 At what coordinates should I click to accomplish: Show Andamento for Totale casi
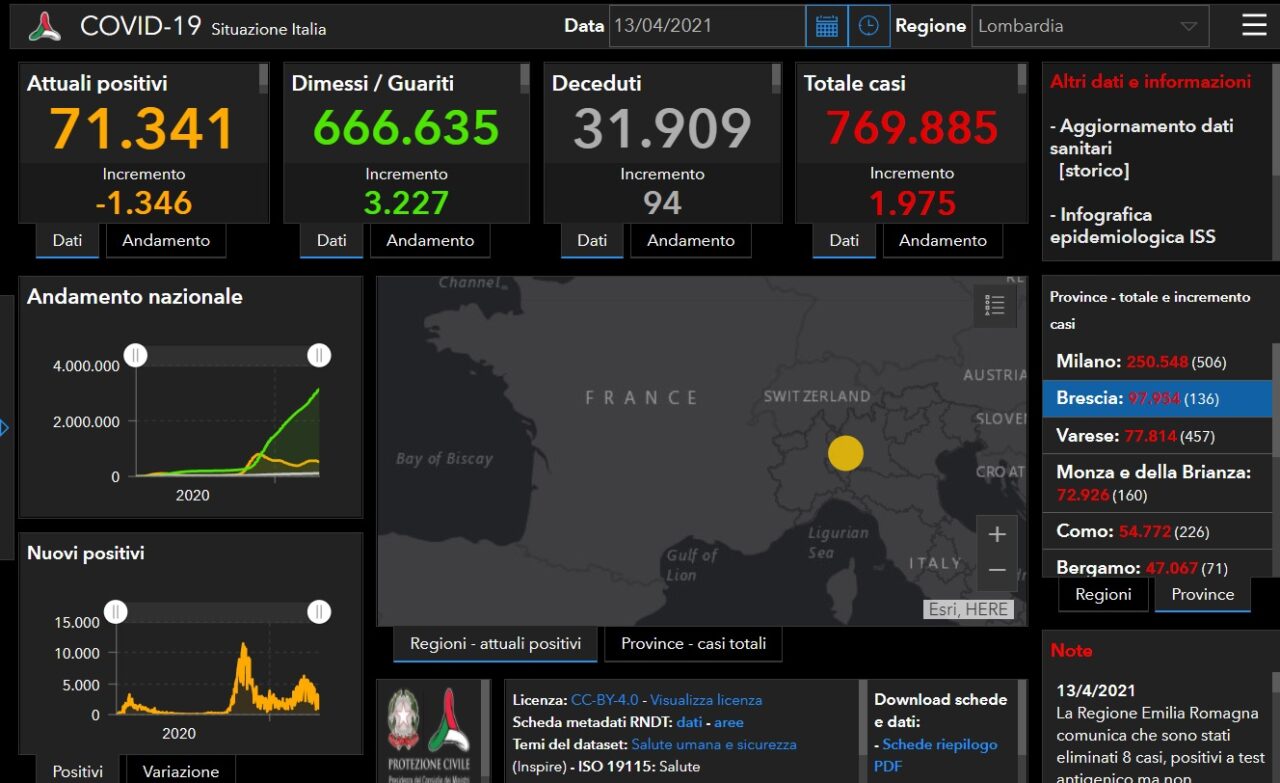click(x=942, y=240)
